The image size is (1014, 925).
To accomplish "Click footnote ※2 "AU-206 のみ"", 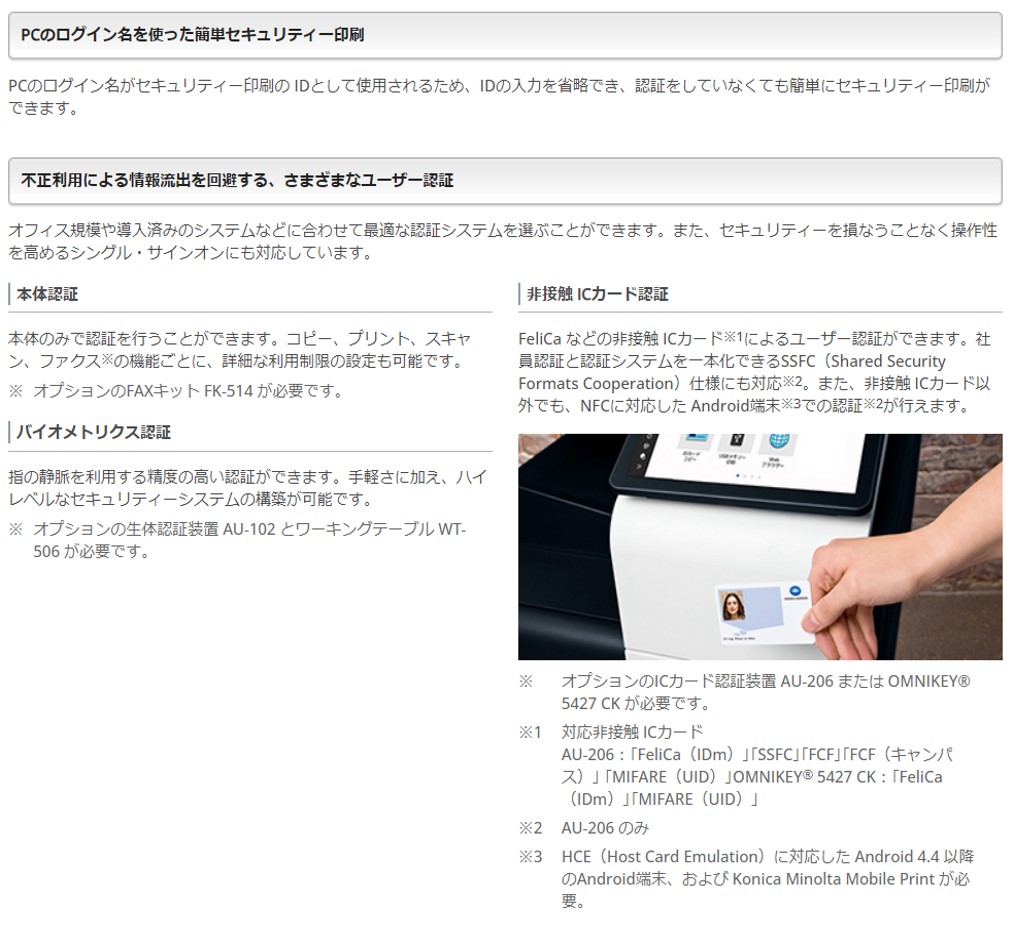I will click(x=605, y=828).
